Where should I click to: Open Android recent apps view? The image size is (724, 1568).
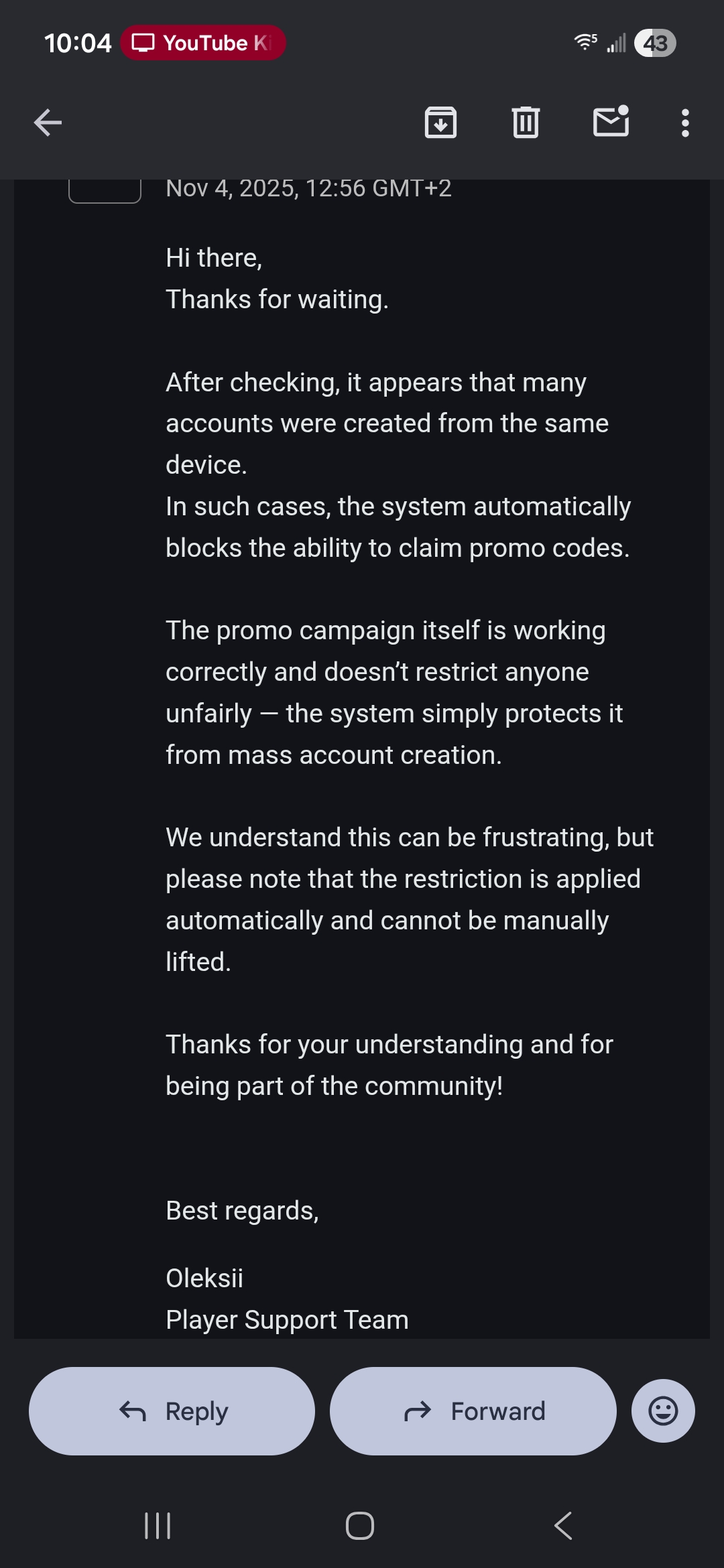[x=158, y=1526]
